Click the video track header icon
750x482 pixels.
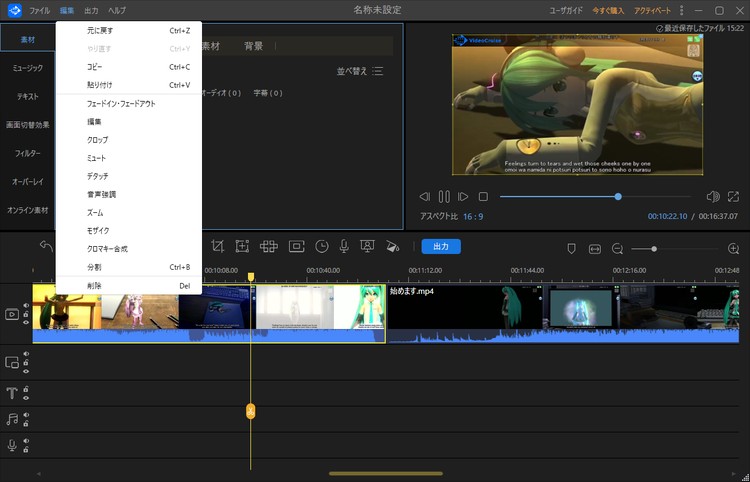coord(12,314)
